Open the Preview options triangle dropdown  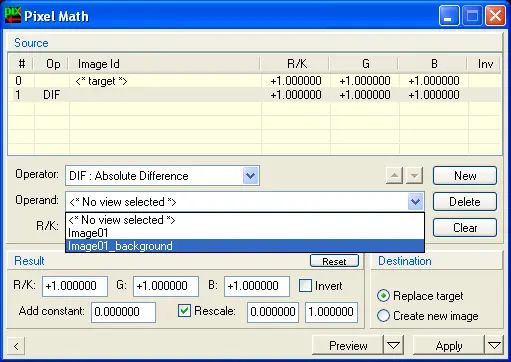point(393,346)
